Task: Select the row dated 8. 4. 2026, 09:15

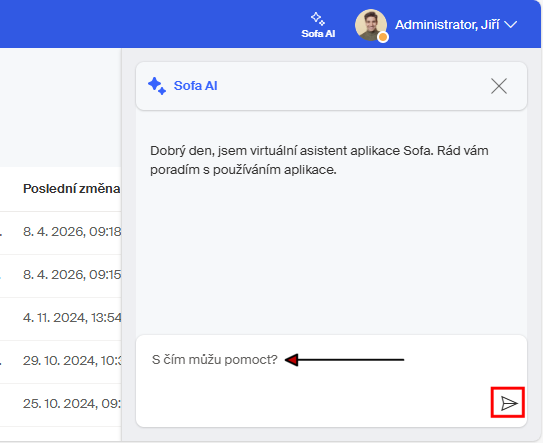Action: coord(61,275)
